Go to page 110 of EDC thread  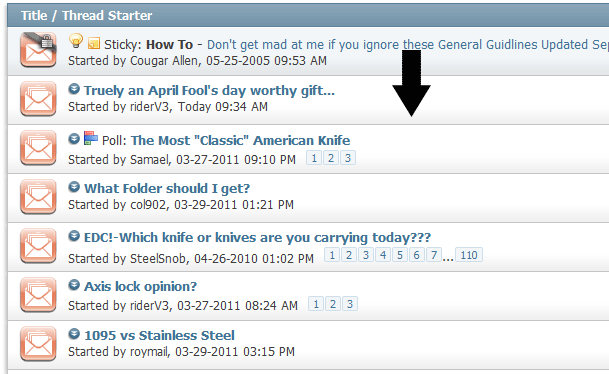pos(469,255)
